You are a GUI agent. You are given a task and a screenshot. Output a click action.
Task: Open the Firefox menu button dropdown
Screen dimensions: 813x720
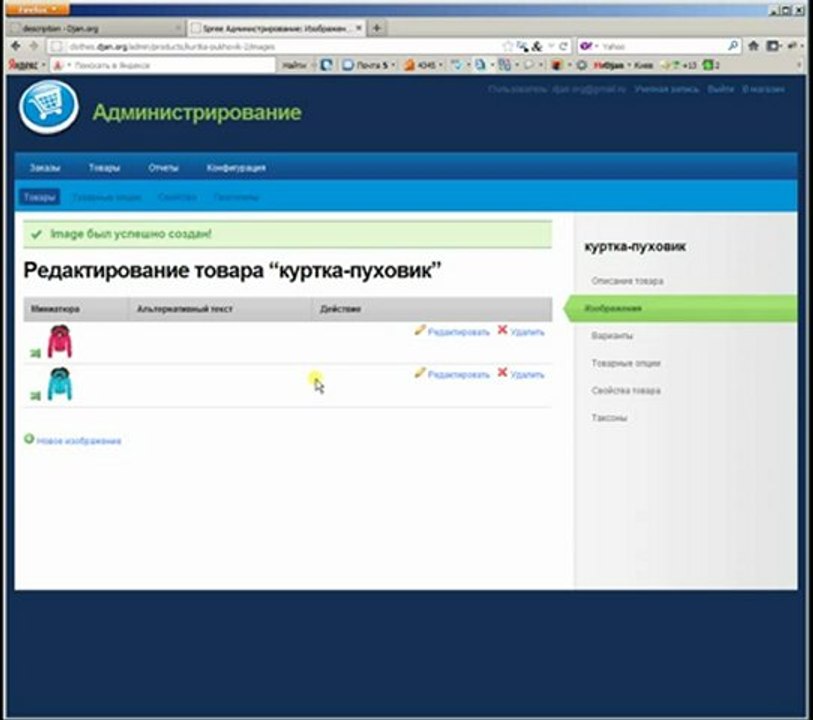click(x=36, y=9)
